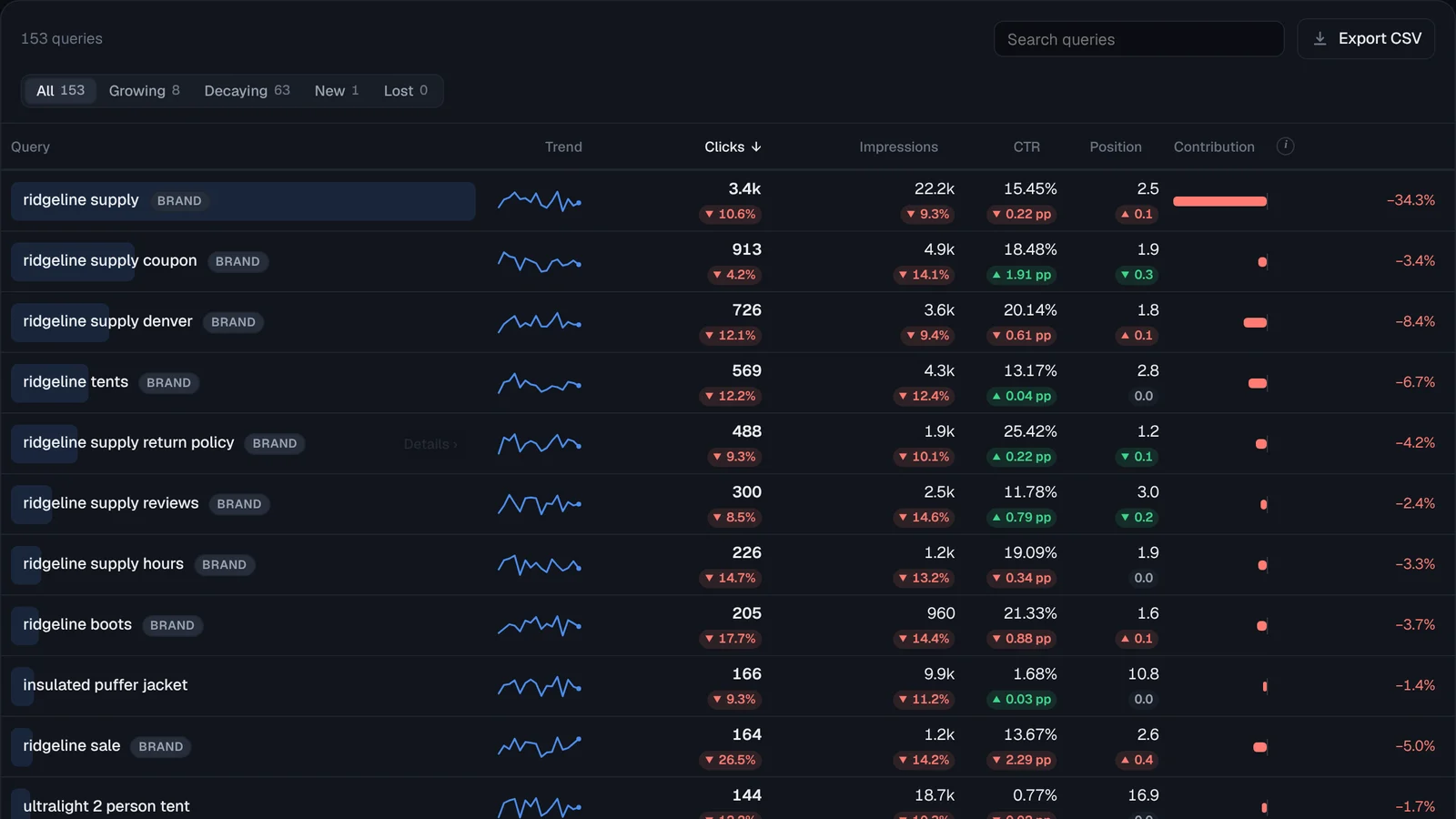Viewport: 1456px width, 819px height.
Task: Switch to the Decaying tab
Action: (247, 91)
